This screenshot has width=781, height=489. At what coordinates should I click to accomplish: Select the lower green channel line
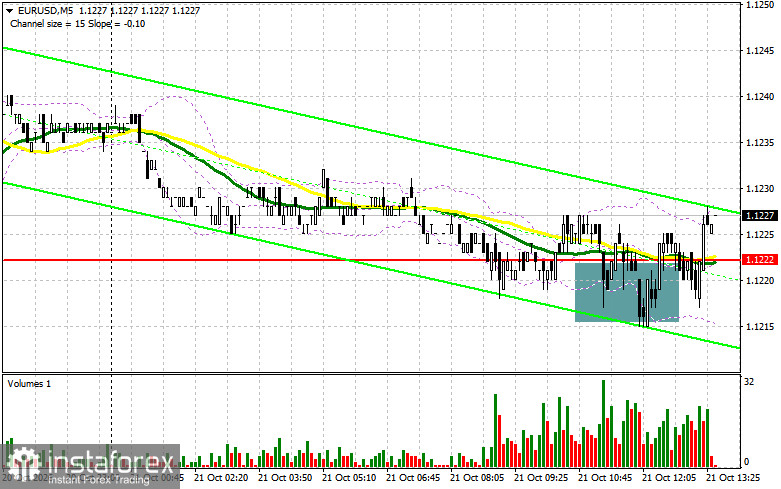(371, 265)
